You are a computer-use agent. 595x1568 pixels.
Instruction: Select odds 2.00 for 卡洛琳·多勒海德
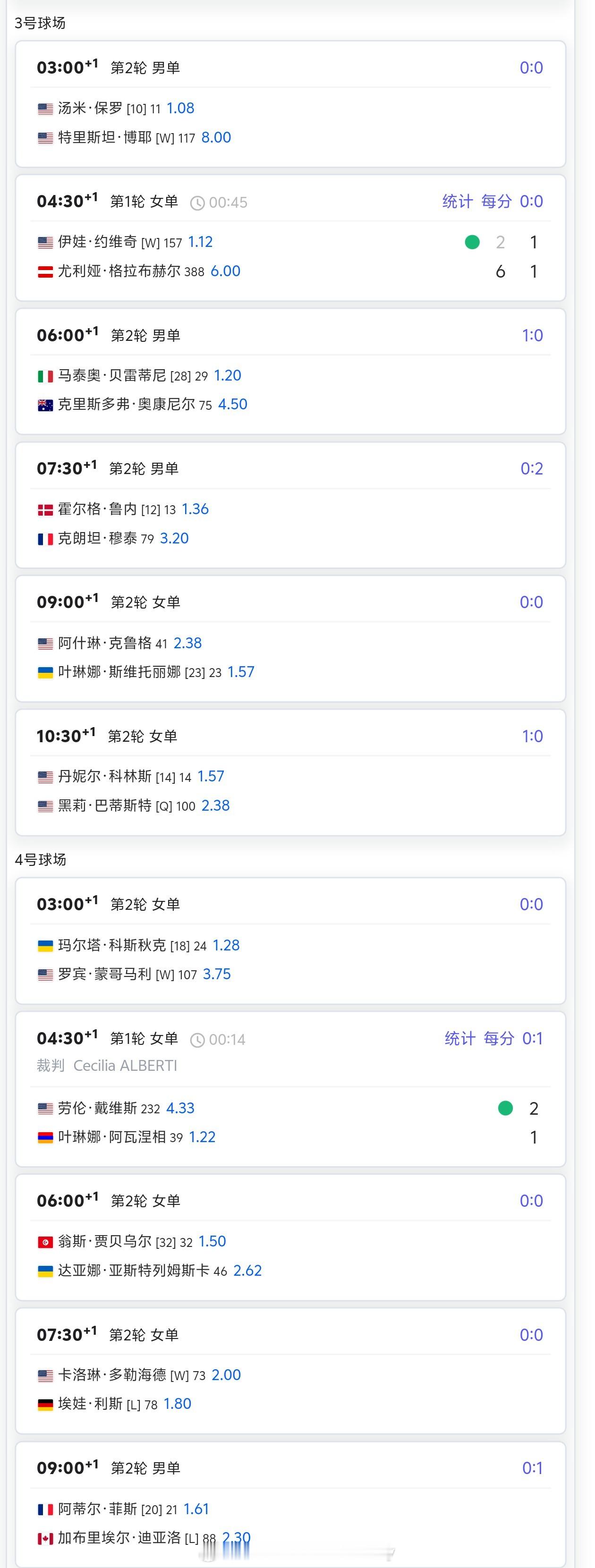click(227, 1375)
